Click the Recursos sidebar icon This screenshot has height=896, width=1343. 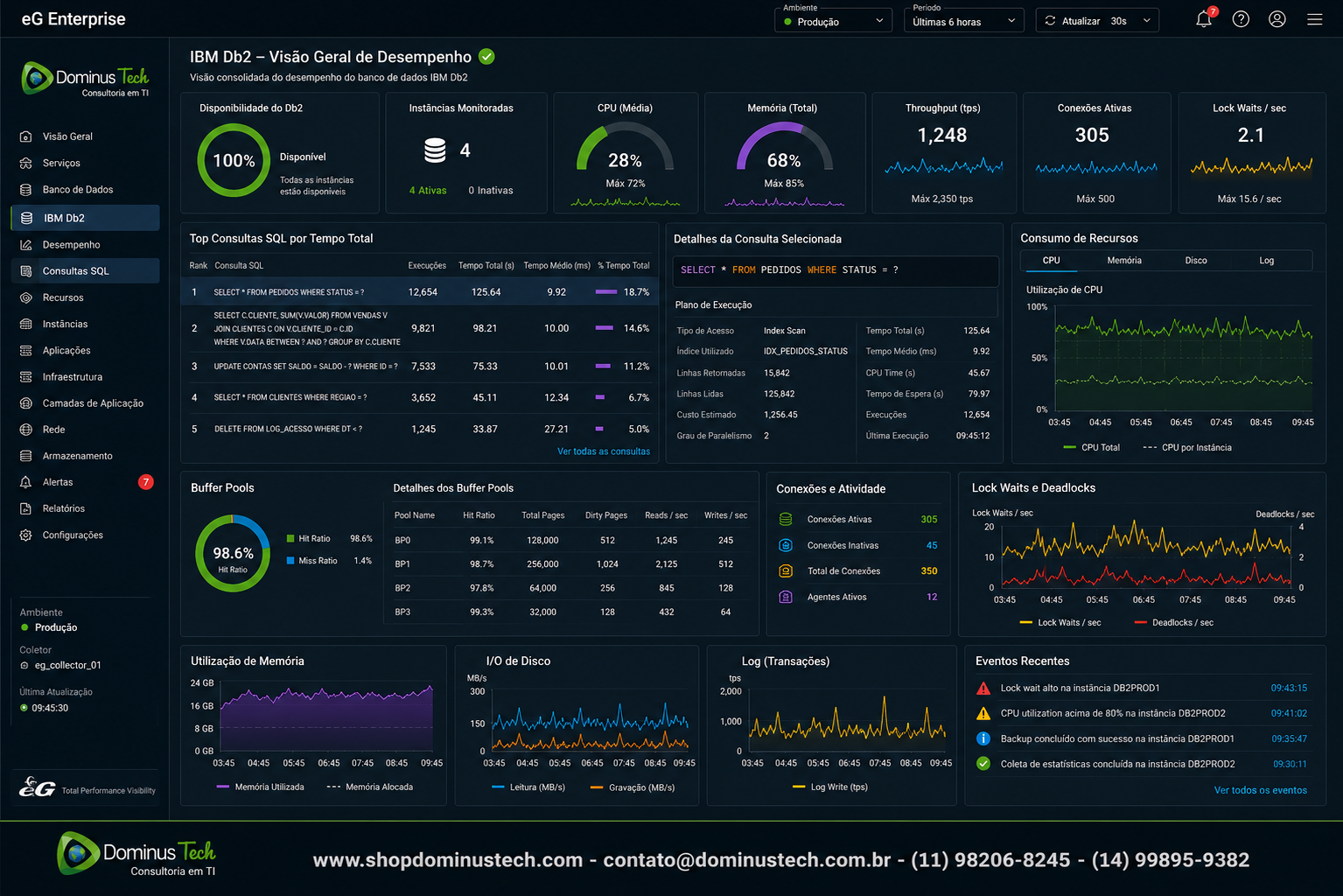[26, 297]
